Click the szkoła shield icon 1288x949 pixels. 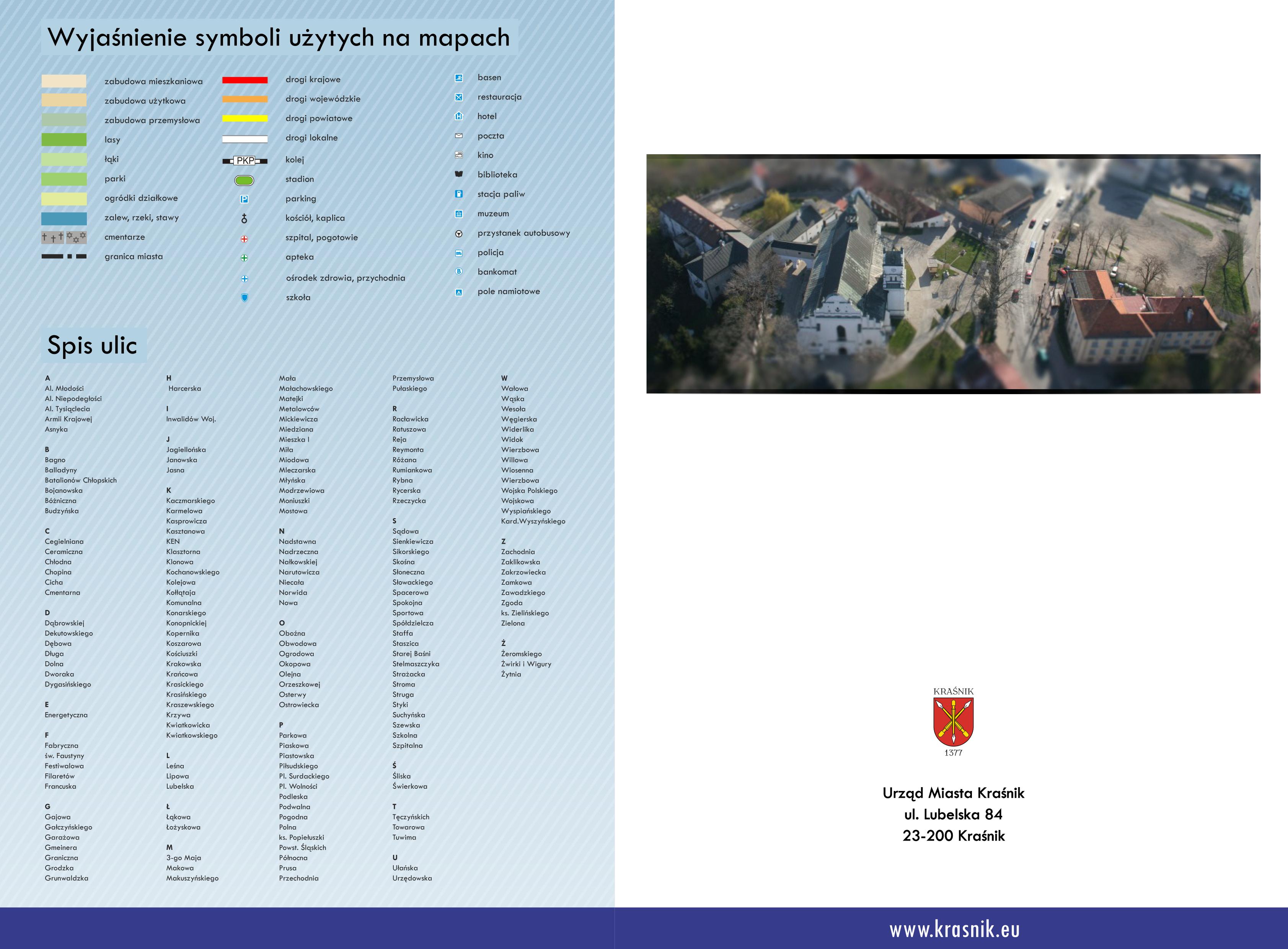pos(244,298)
